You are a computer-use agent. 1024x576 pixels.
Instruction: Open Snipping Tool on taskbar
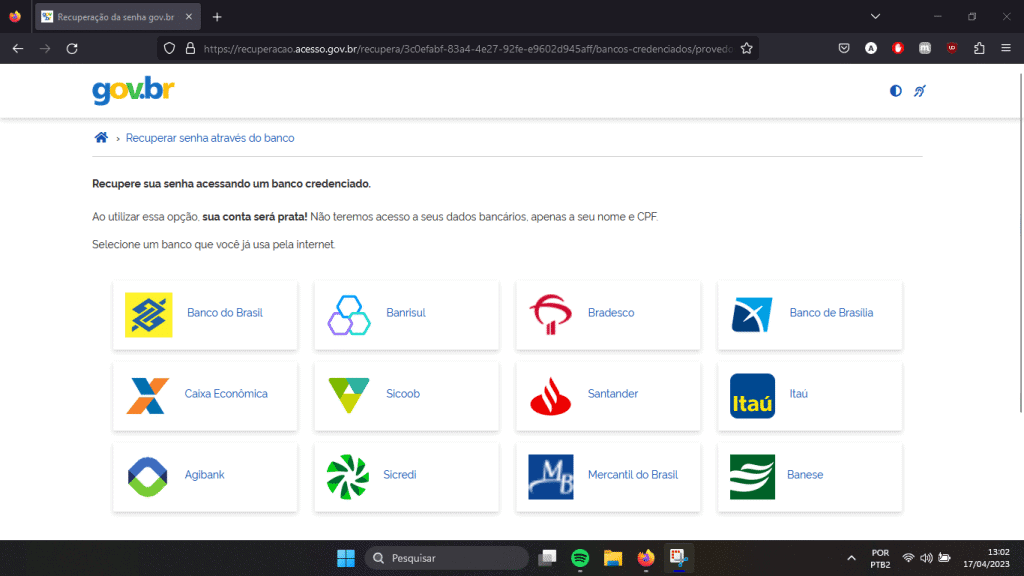(x=679, y=558)
